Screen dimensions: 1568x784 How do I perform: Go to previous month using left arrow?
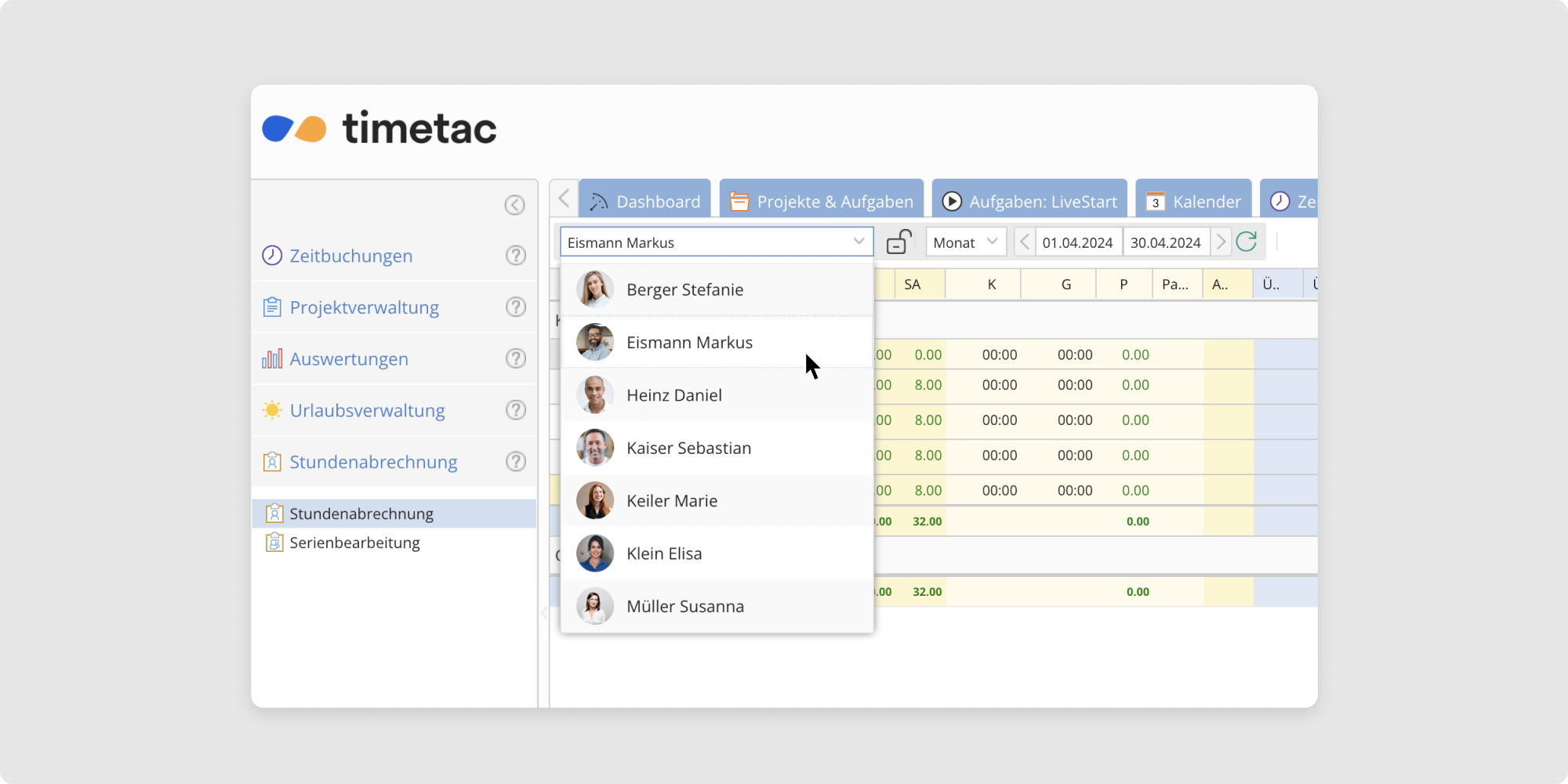coord(1024,242)
